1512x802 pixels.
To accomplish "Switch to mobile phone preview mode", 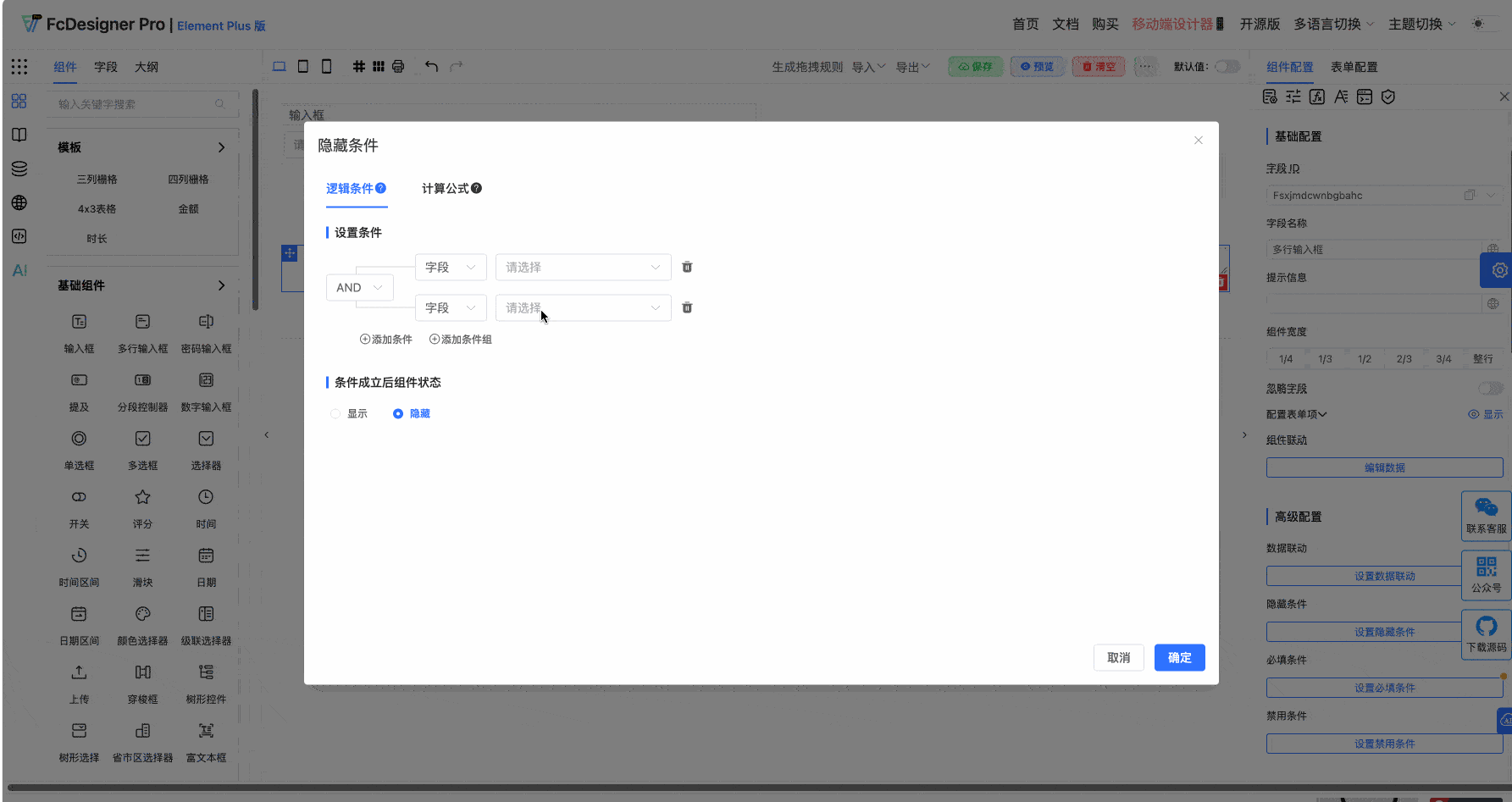I will point(326,65).
